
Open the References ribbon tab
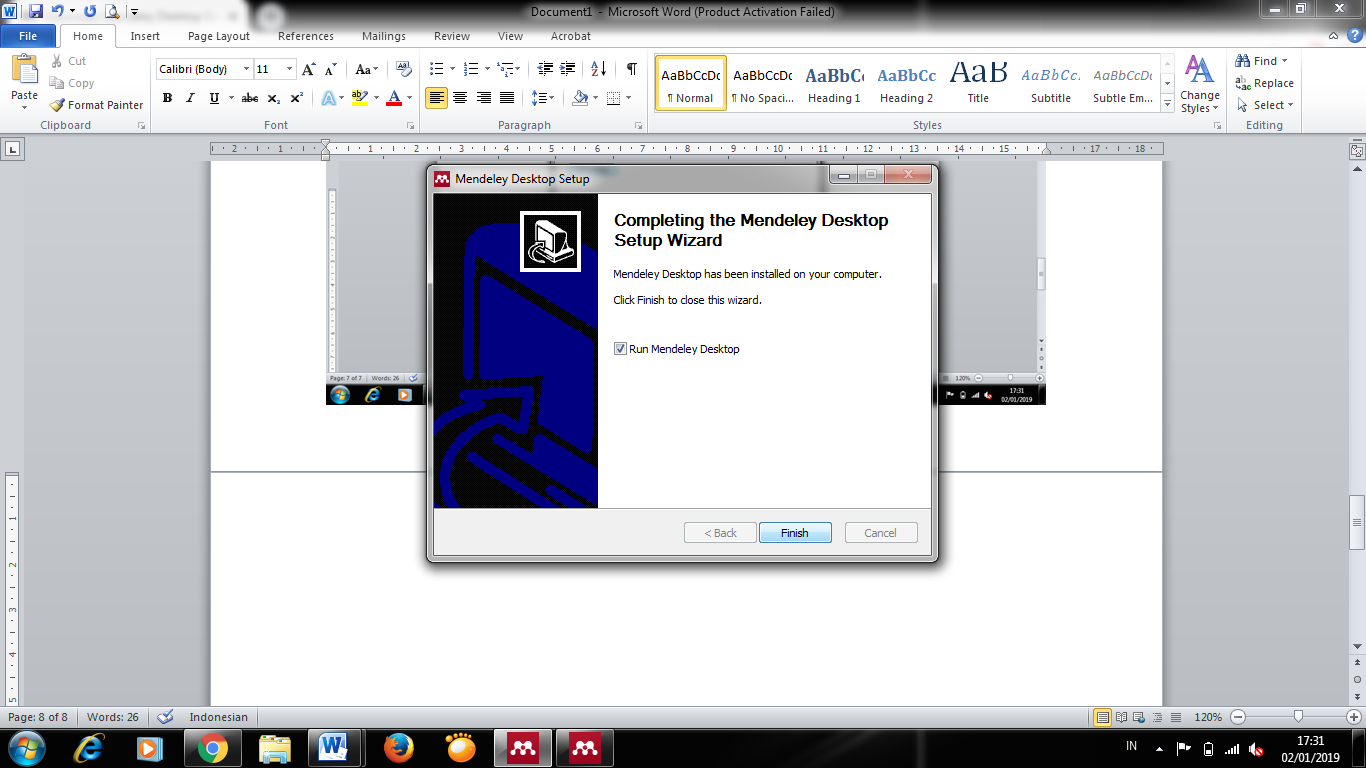(306, 36)
